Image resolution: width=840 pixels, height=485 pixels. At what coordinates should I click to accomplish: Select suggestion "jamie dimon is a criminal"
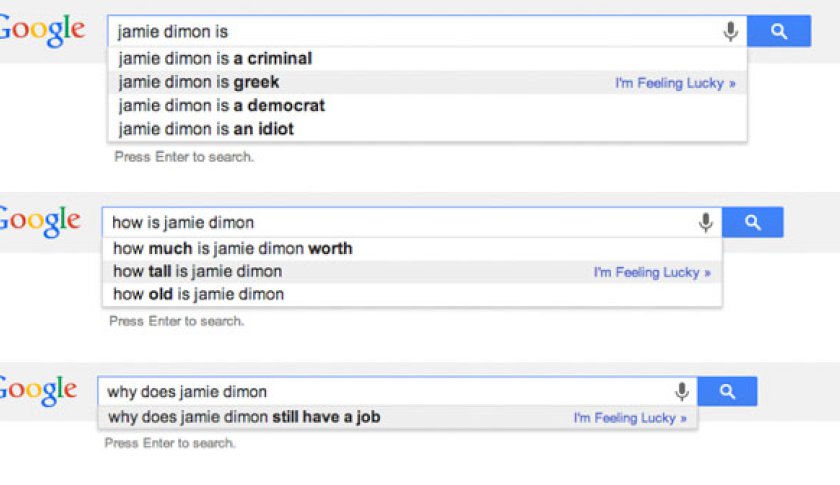click(x=215, y=59)
